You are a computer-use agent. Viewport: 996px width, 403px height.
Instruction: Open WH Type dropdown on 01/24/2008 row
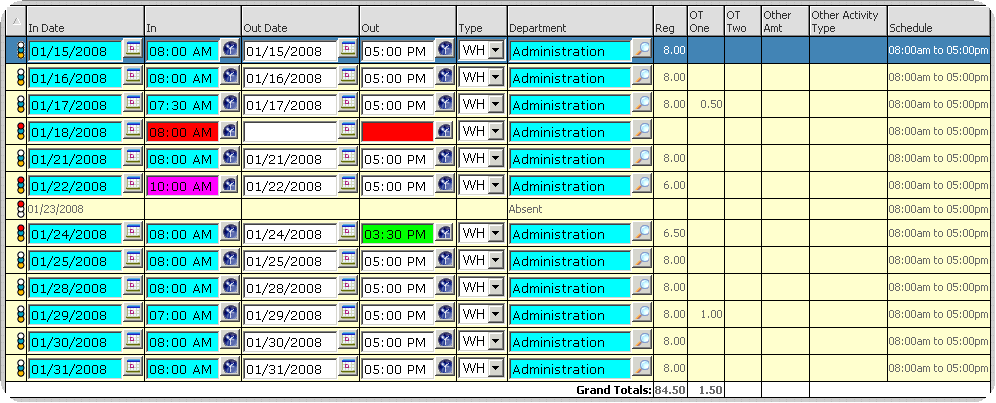coord(495,234)
